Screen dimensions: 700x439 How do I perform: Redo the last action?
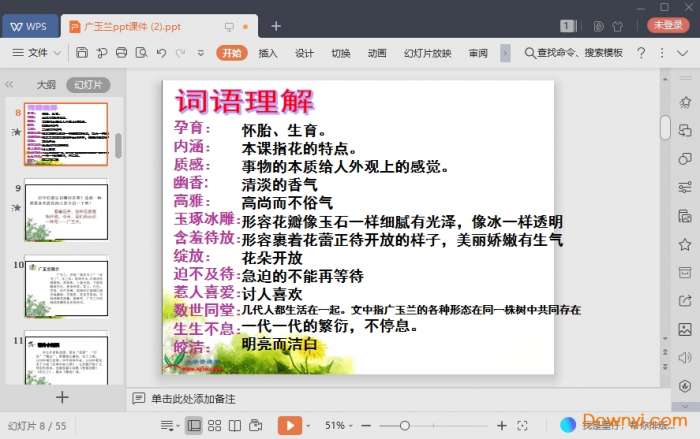pyautogui.click(x=180, y=53)
